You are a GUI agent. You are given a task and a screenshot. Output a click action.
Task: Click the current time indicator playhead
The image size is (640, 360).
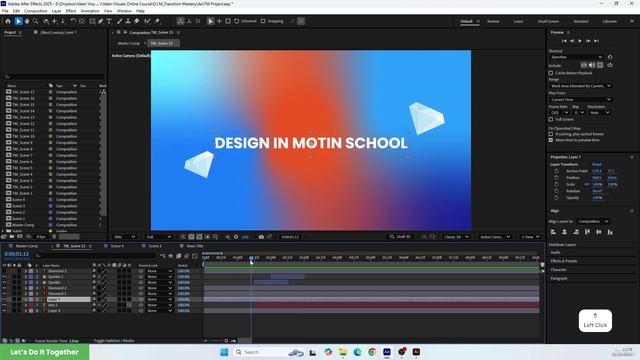[x=251, y=258]
